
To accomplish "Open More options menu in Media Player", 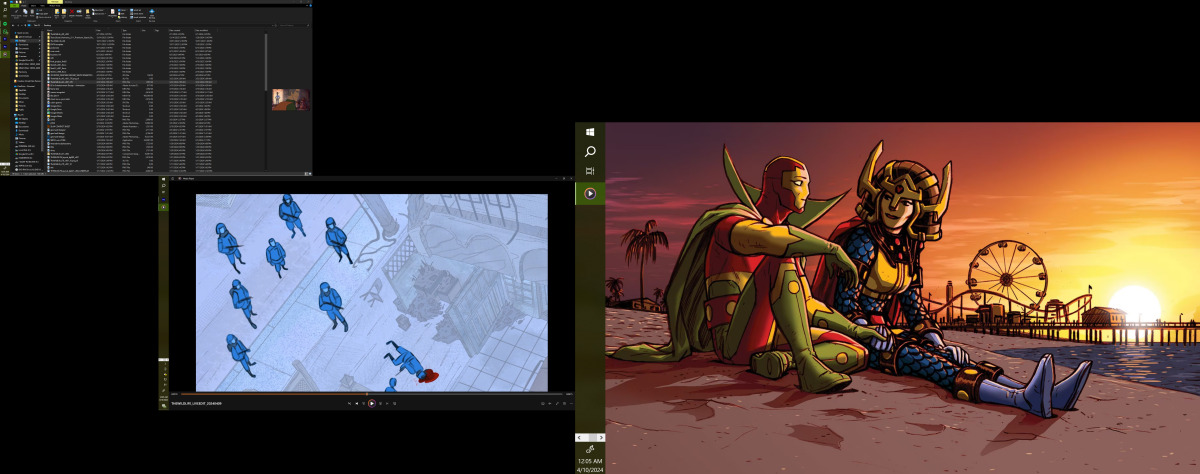I will pyautogui.click(x=571, y=403).
